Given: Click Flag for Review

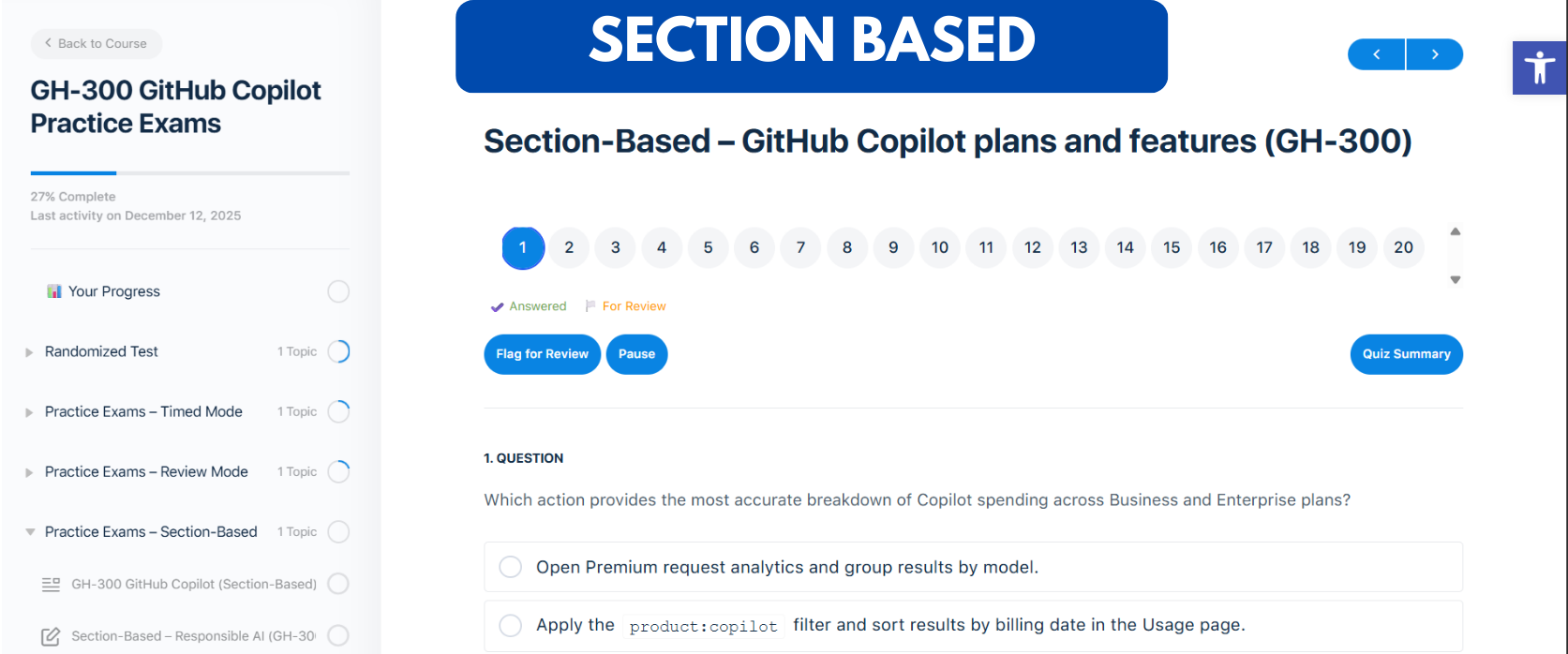Looking at the screenshot, I should point(542,354).
